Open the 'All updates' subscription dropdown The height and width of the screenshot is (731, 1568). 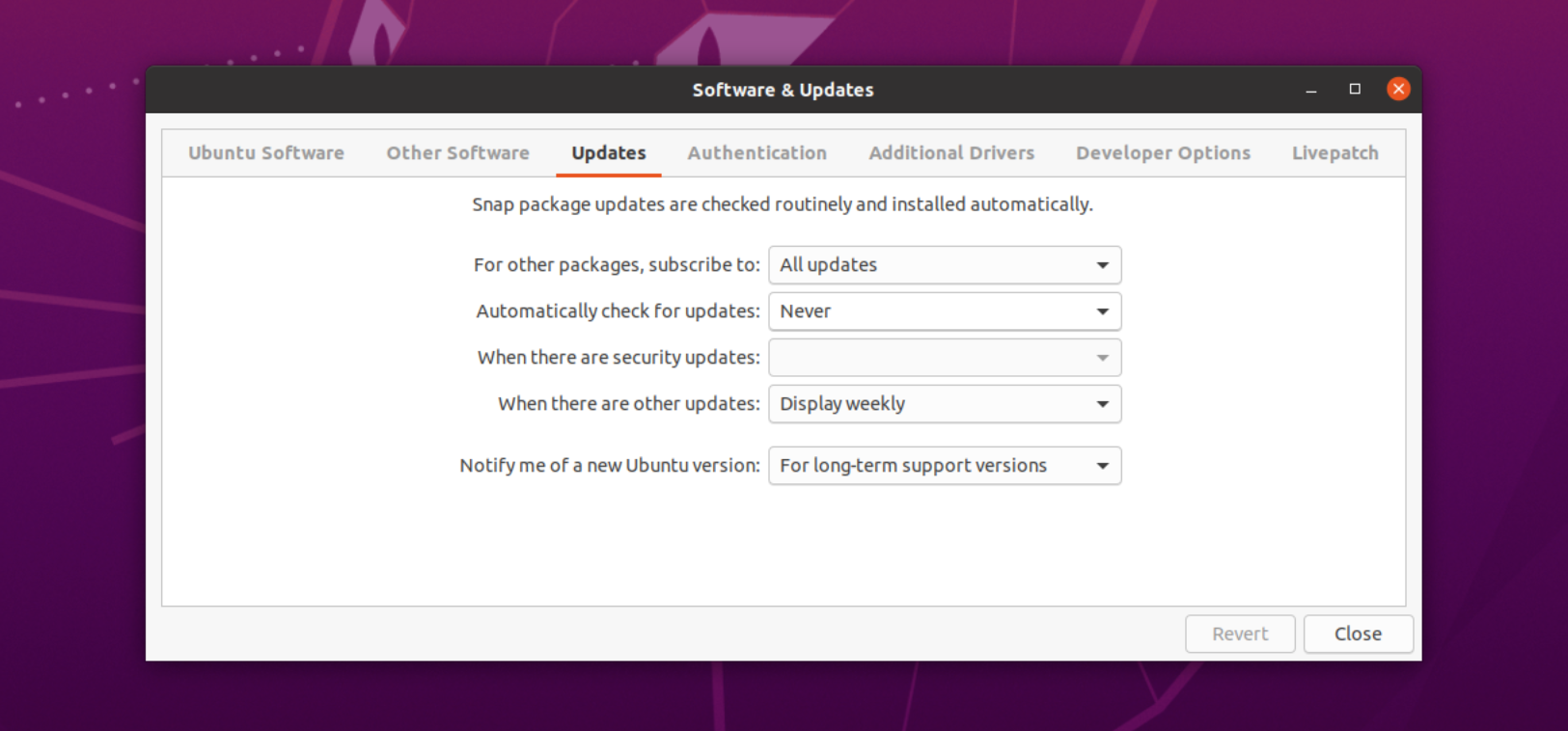point(945,265)
